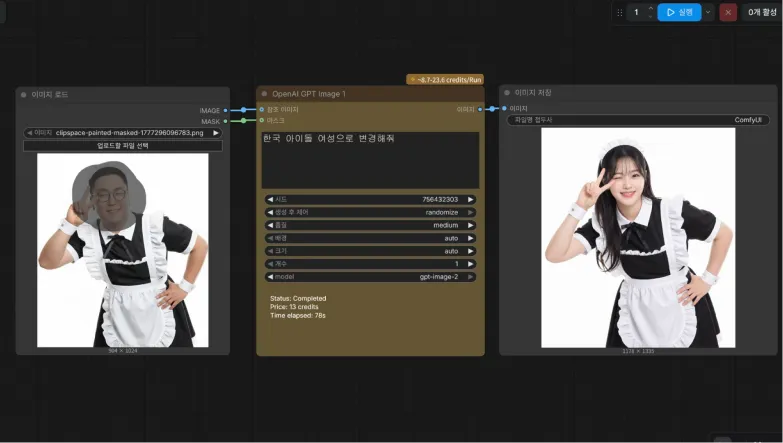Click the masked input image preview thumbnail
The width and height of the screenshot is (783, 443).
[123, 250]
